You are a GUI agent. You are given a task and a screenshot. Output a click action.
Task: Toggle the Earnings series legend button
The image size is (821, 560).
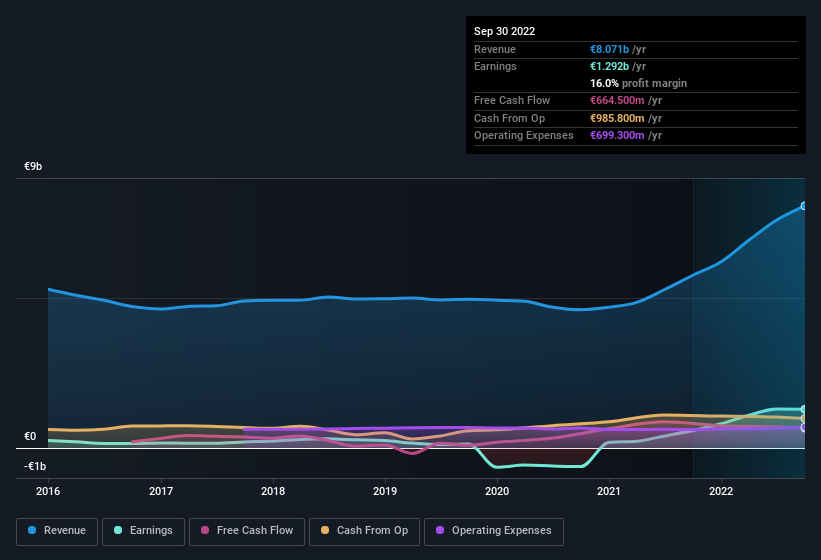[x=143, y=531]
